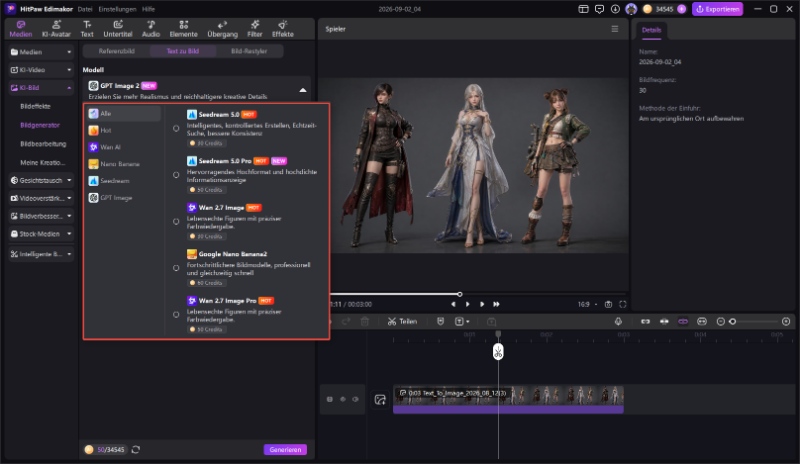Expand the Medien sidebar section
Screen dimensions: 800x464
(41, 52)
